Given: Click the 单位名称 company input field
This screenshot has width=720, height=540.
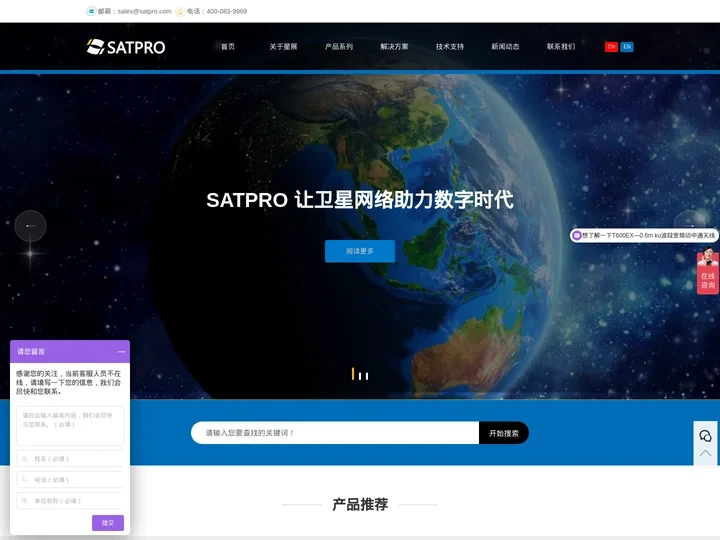Looking at the screenshot, I should (x=70, y=501).
